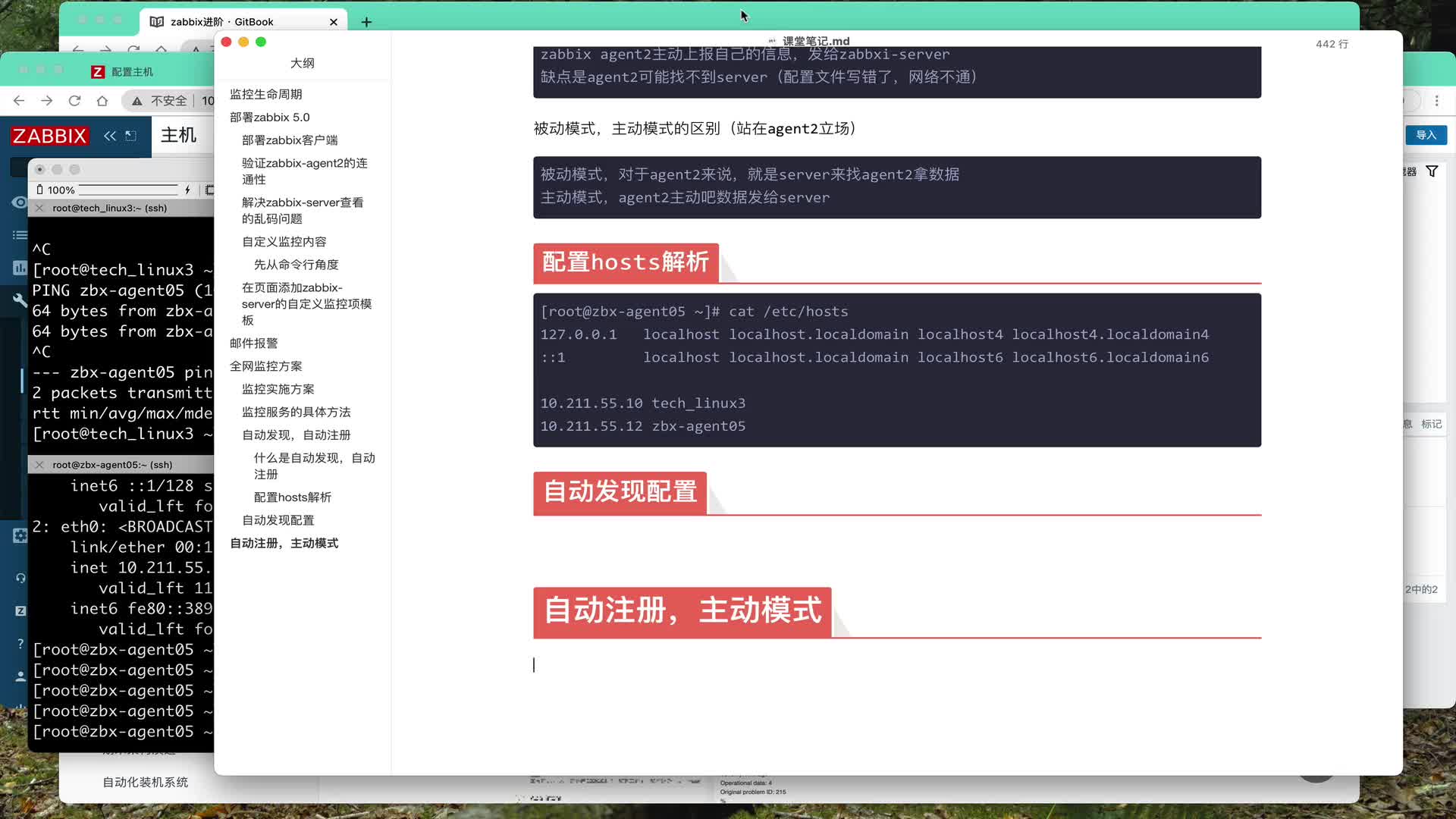Jump to 什么是自动发现，自动注册 in outline

click(x=315, y=466)
